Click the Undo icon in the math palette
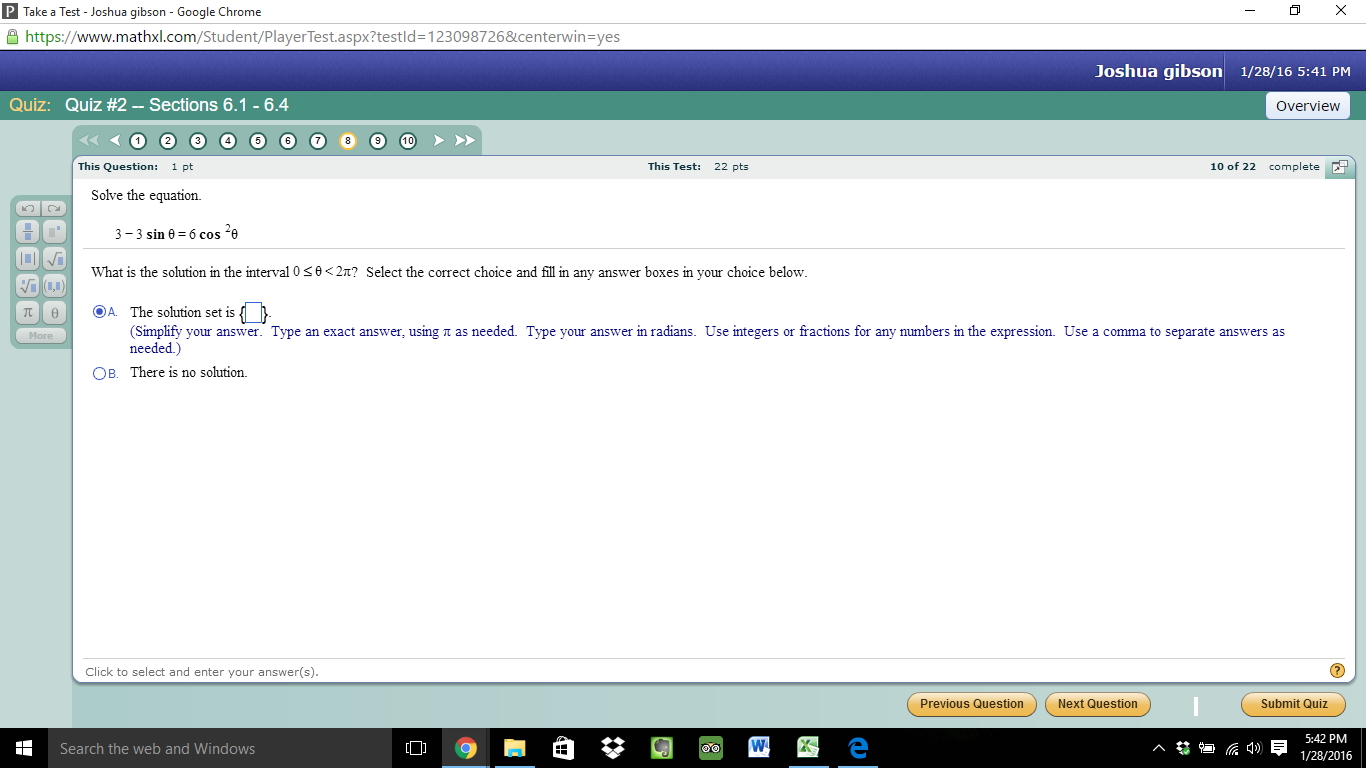1366x768 pixels. [x=28, y=208]
